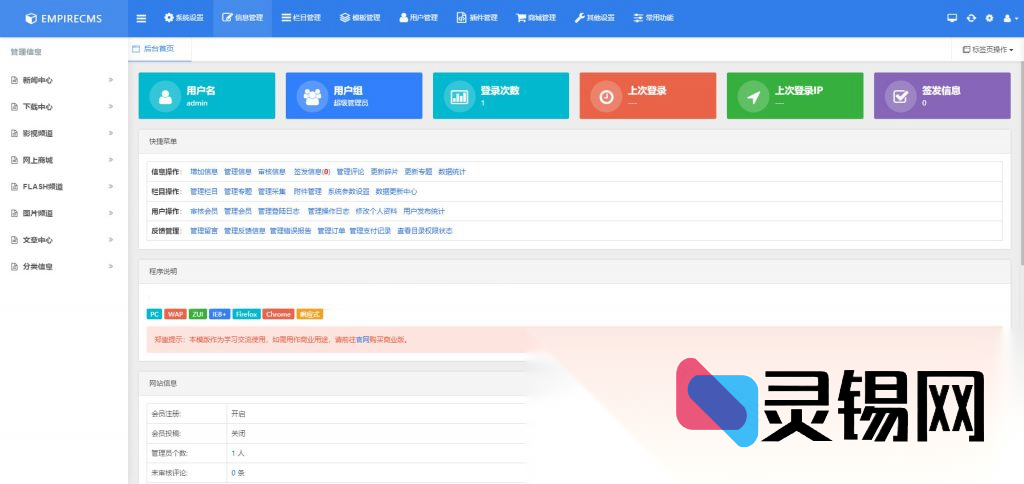Open the 标签页操作 dropdown
The image size is (1024, 484).
[987, 49]
